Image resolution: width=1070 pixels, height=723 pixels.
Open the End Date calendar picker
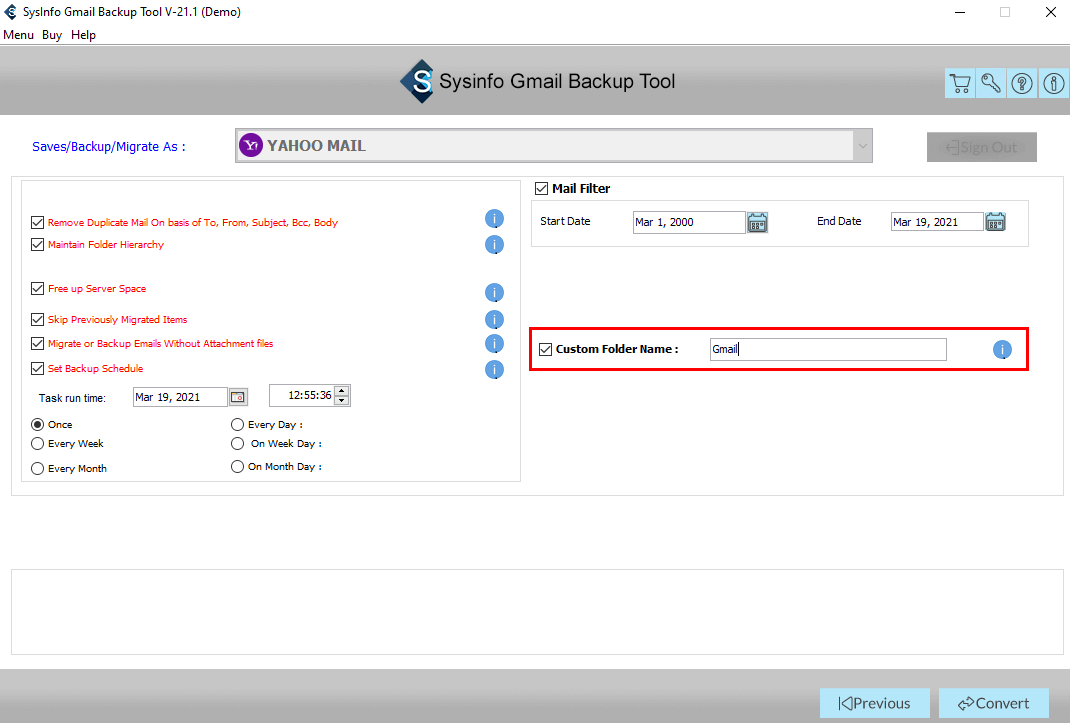pos(996,222)
